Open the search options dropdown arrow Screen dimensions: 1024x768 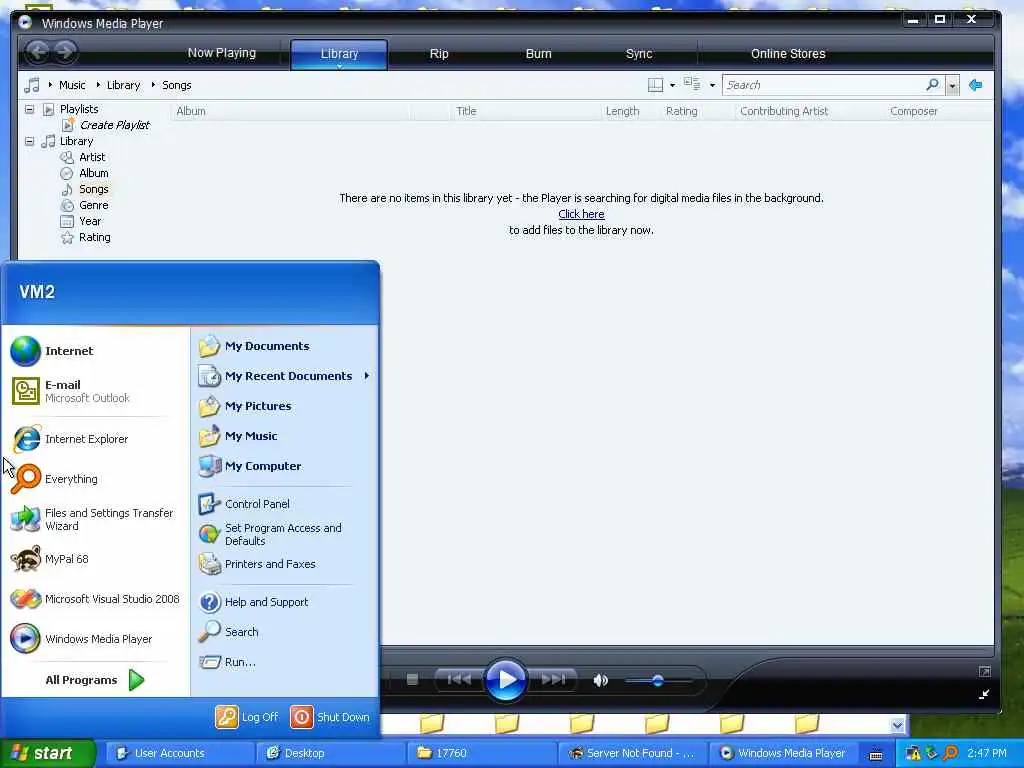tap(952, 86)
